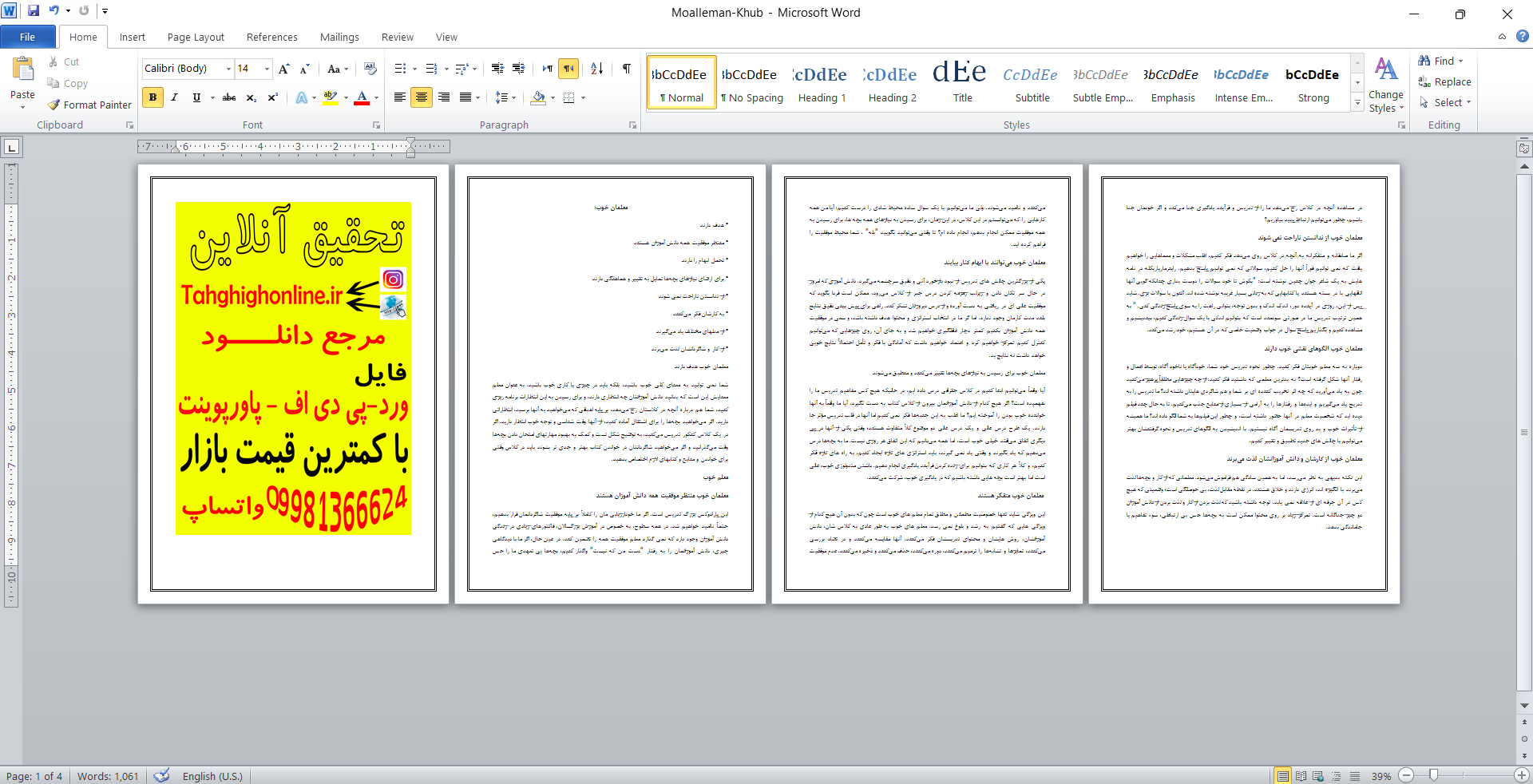Open Font dialog launcher
Image resolution: width=1533 pixels, height=784 pixels.
click(x=376, y=125)
